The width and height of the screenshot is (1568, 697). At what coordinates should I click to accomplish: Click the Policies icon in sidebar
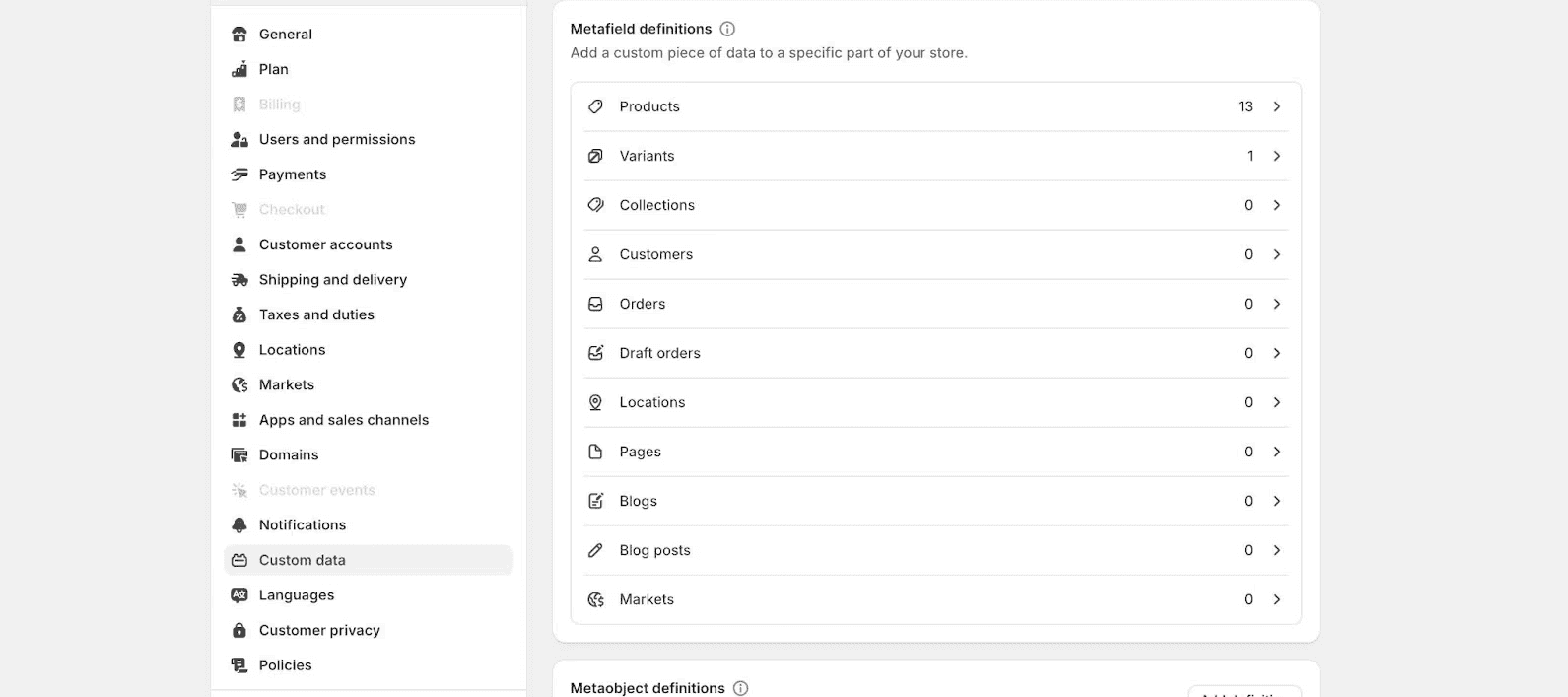[239, 665]
